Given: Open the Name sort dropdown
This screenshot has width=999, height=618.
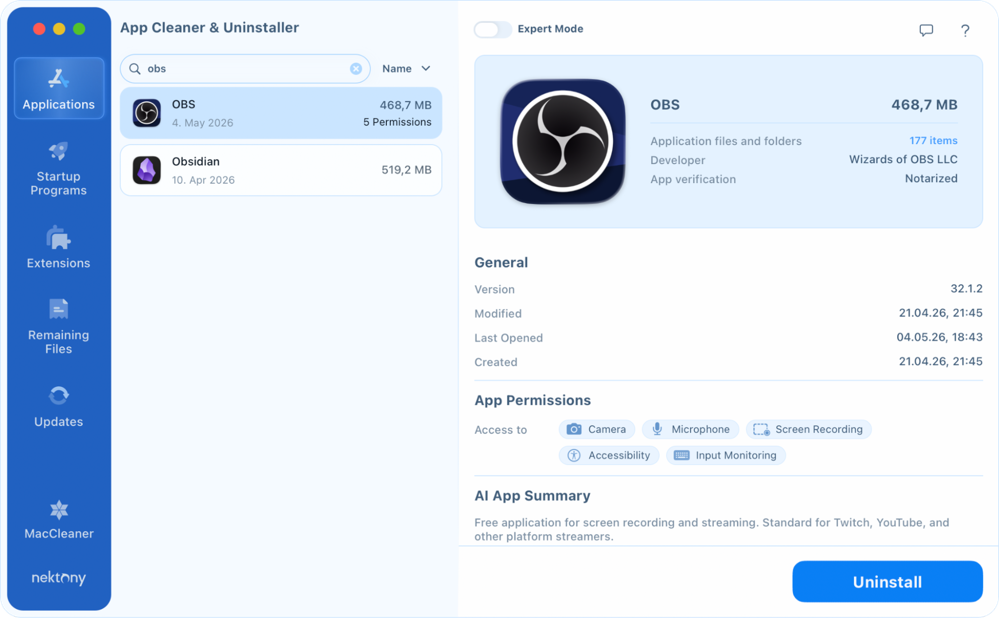Looking at the screenshot, I should tap(406, 69).
